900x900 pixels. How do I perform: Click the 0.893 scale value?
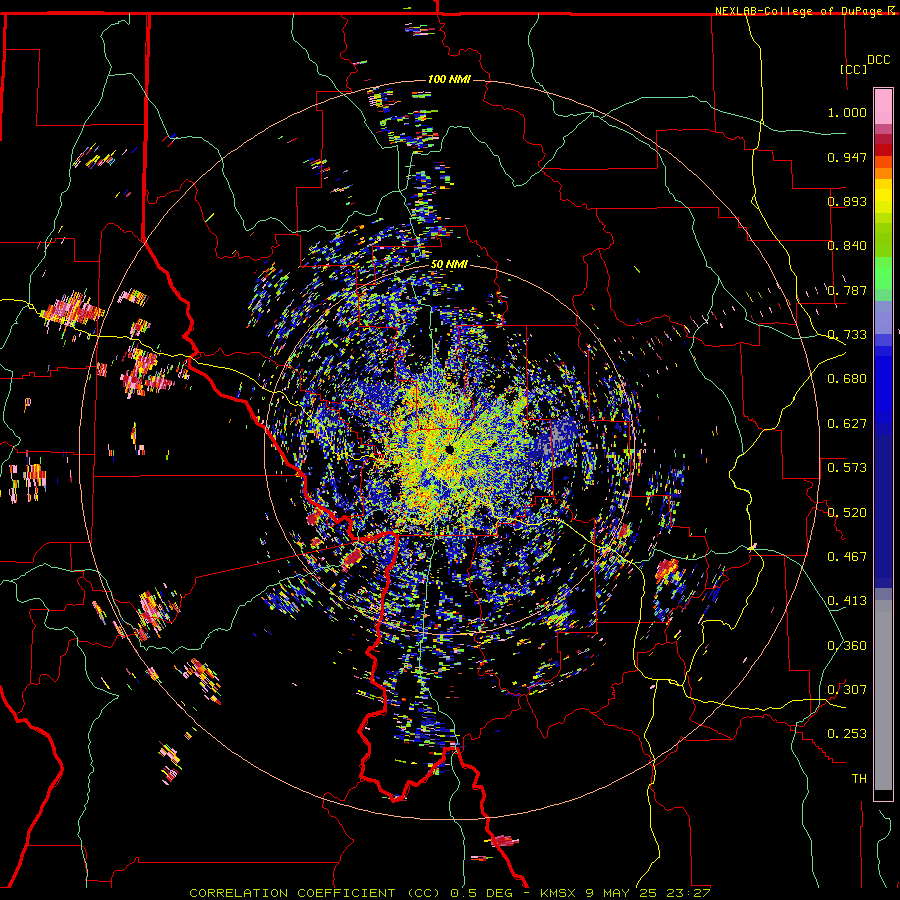[847, 201]
